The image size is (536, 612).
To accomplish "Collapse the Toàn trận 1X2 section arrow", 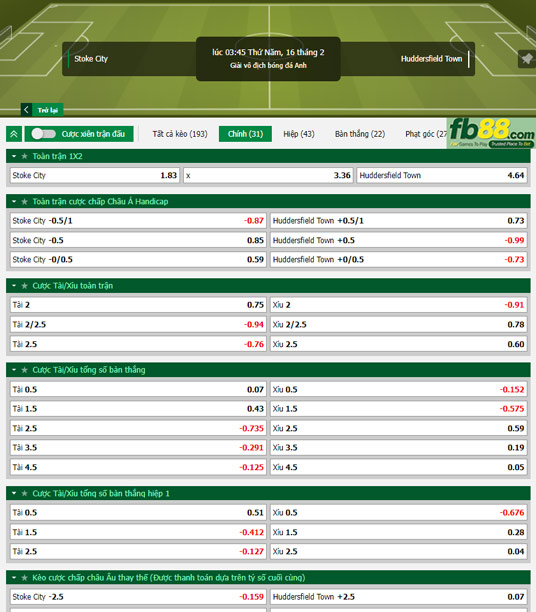I will (14, 156).
